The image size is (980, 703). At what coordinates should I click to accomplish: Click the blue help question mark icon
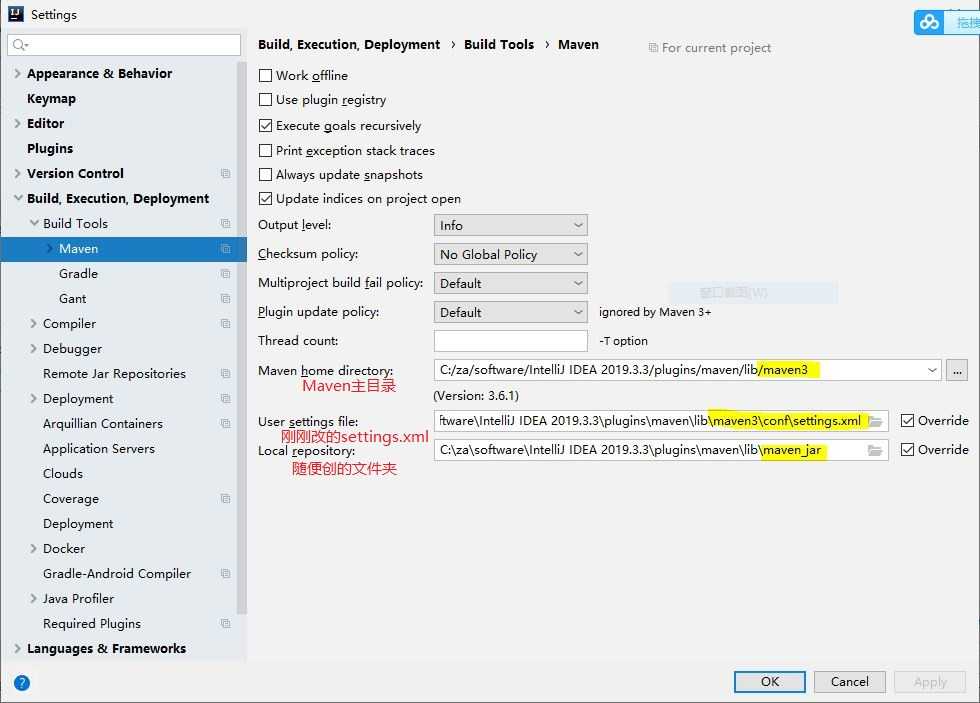tap(22, 682)
